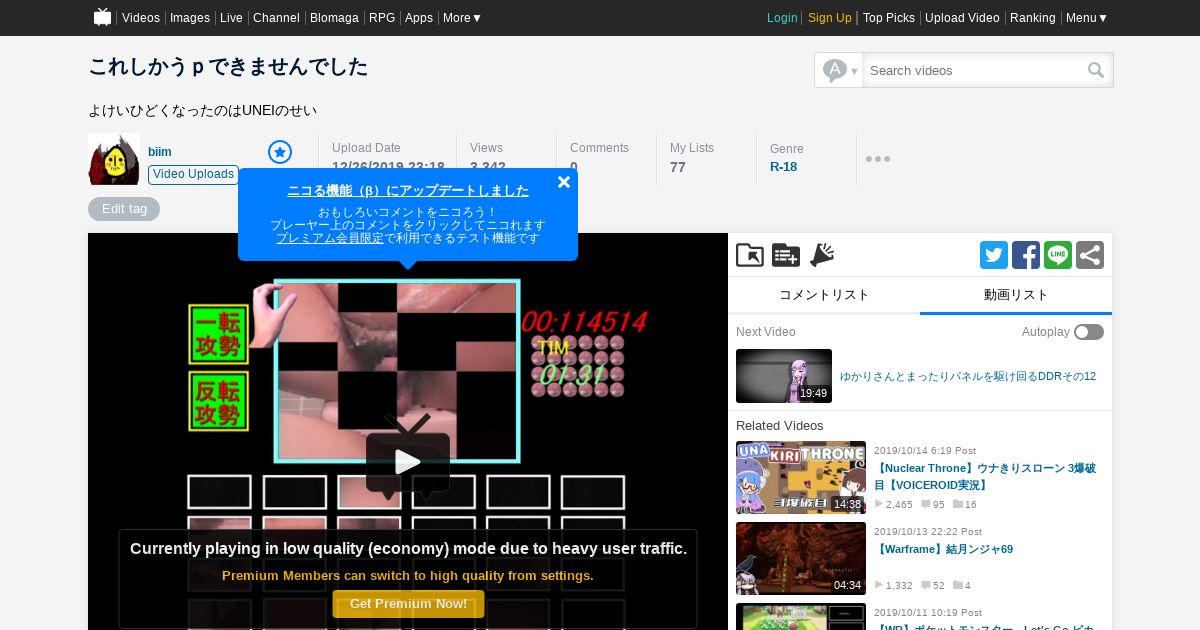The image size is (1200, 630).
Task: Open the R-18 genre link
Action: (x=784, y=167)
